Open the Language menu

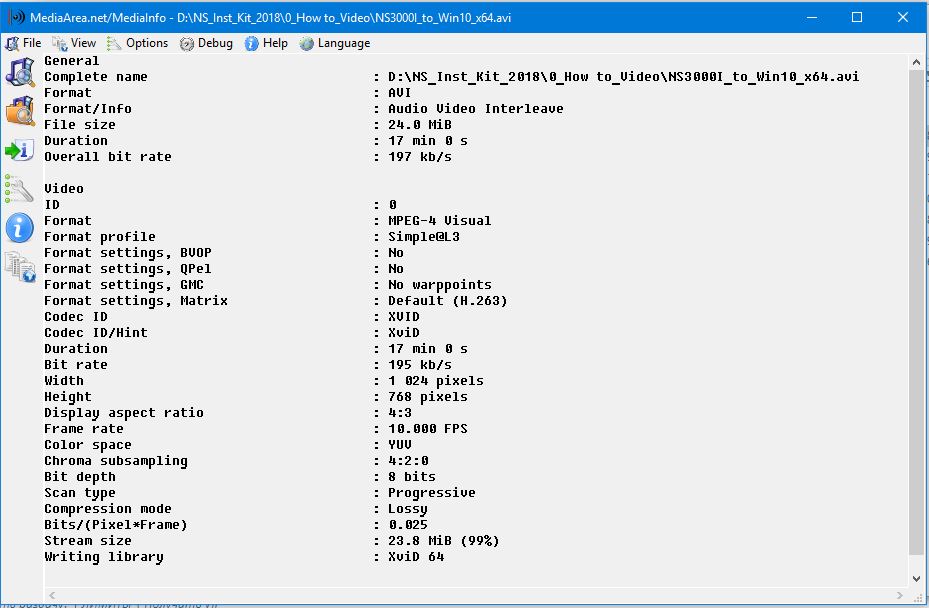click(335, 43)
